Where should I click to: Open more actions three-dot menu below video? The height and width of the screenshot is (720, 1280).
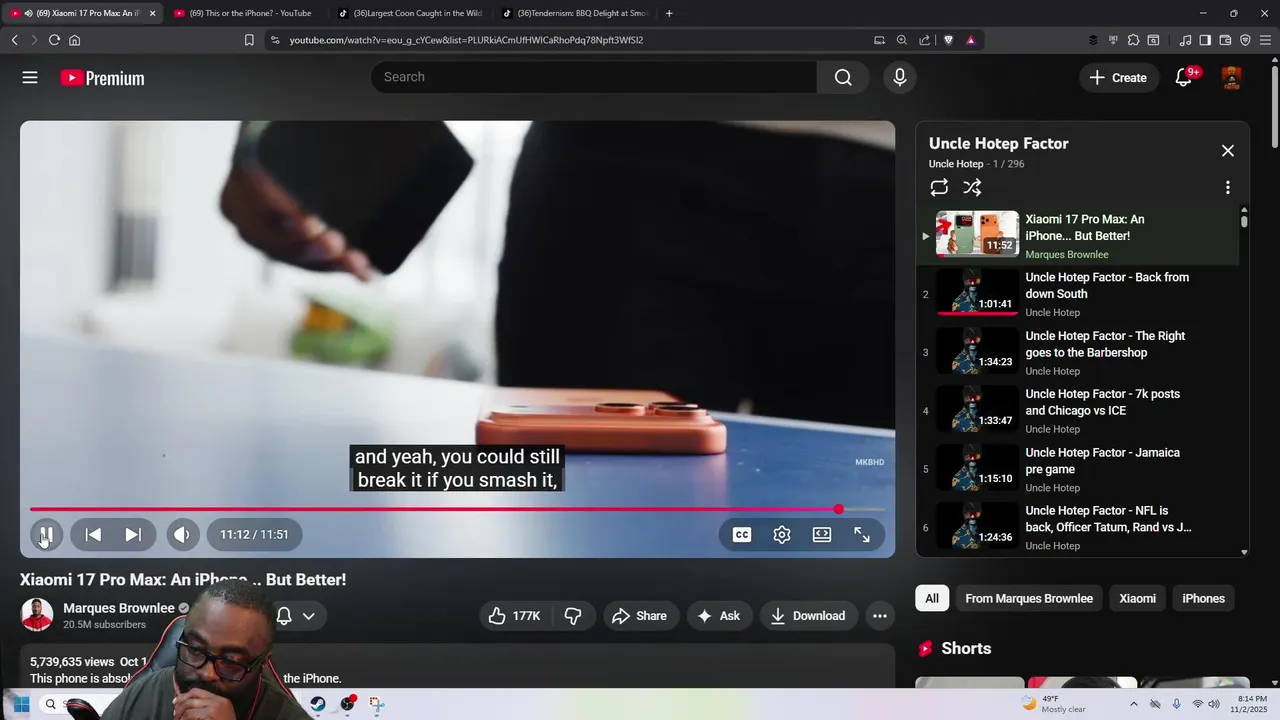point(880,616)
